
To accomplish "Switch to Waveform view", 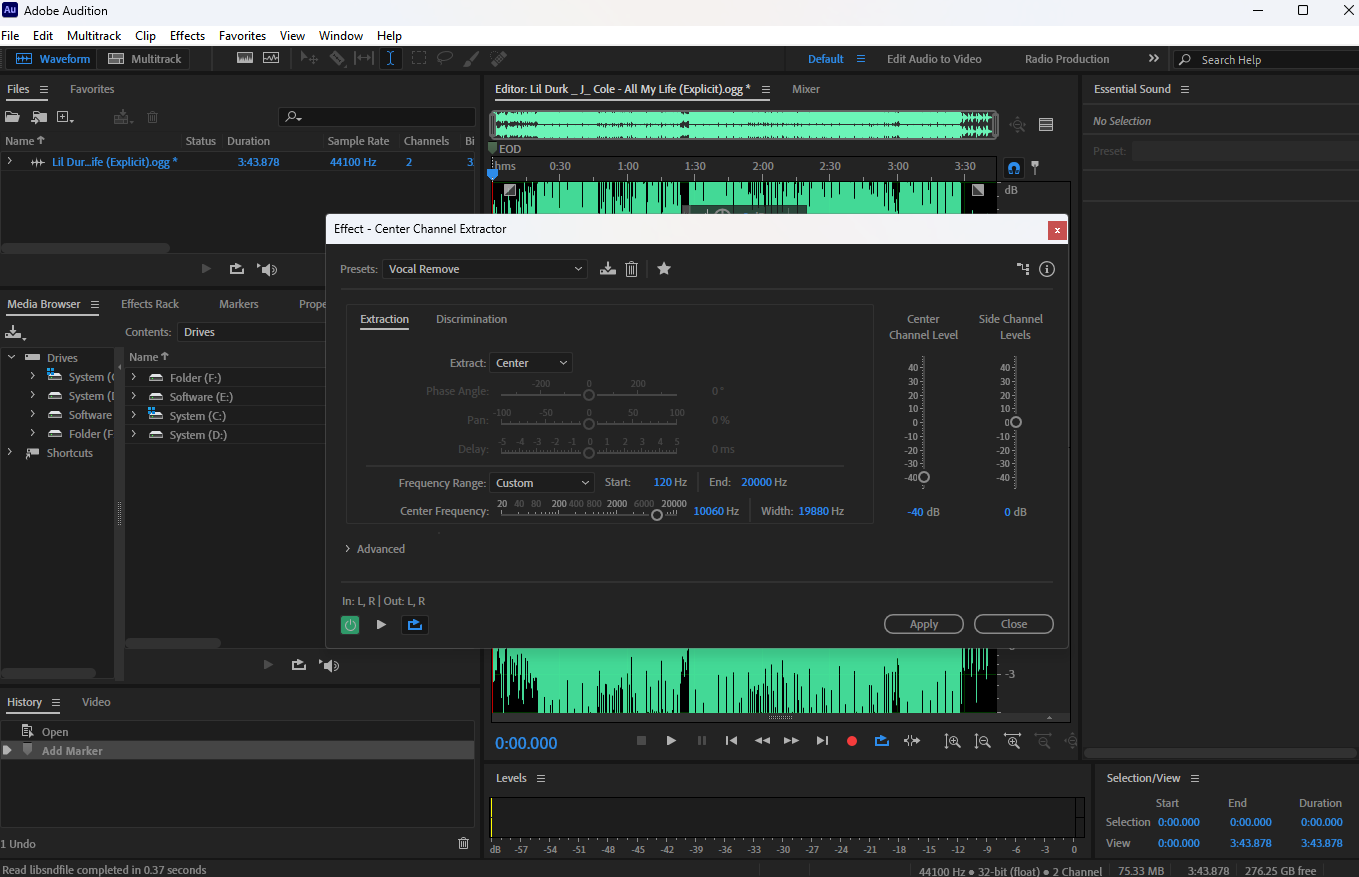I will 53,59.
